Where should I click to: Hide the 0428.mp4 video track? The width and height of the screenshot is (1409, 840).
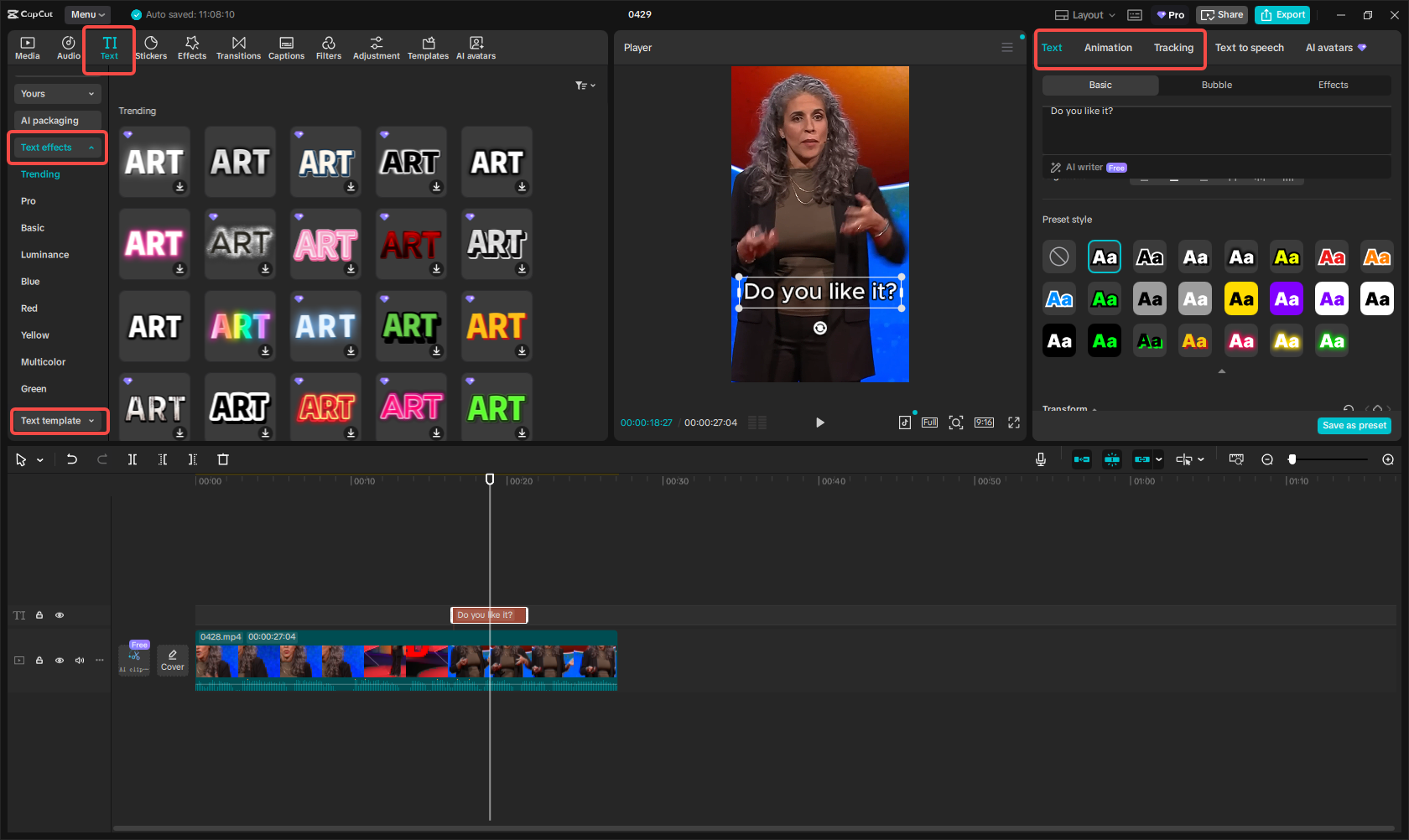[x=60, y=661]
